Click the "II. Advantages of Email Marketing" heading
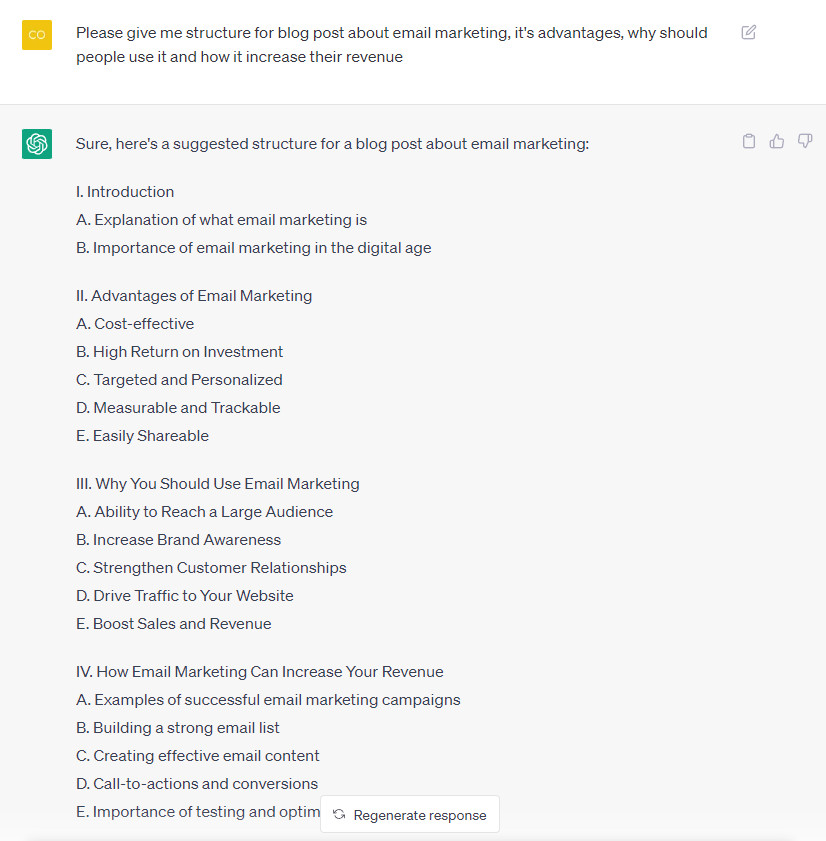 (x=194, y=296)
